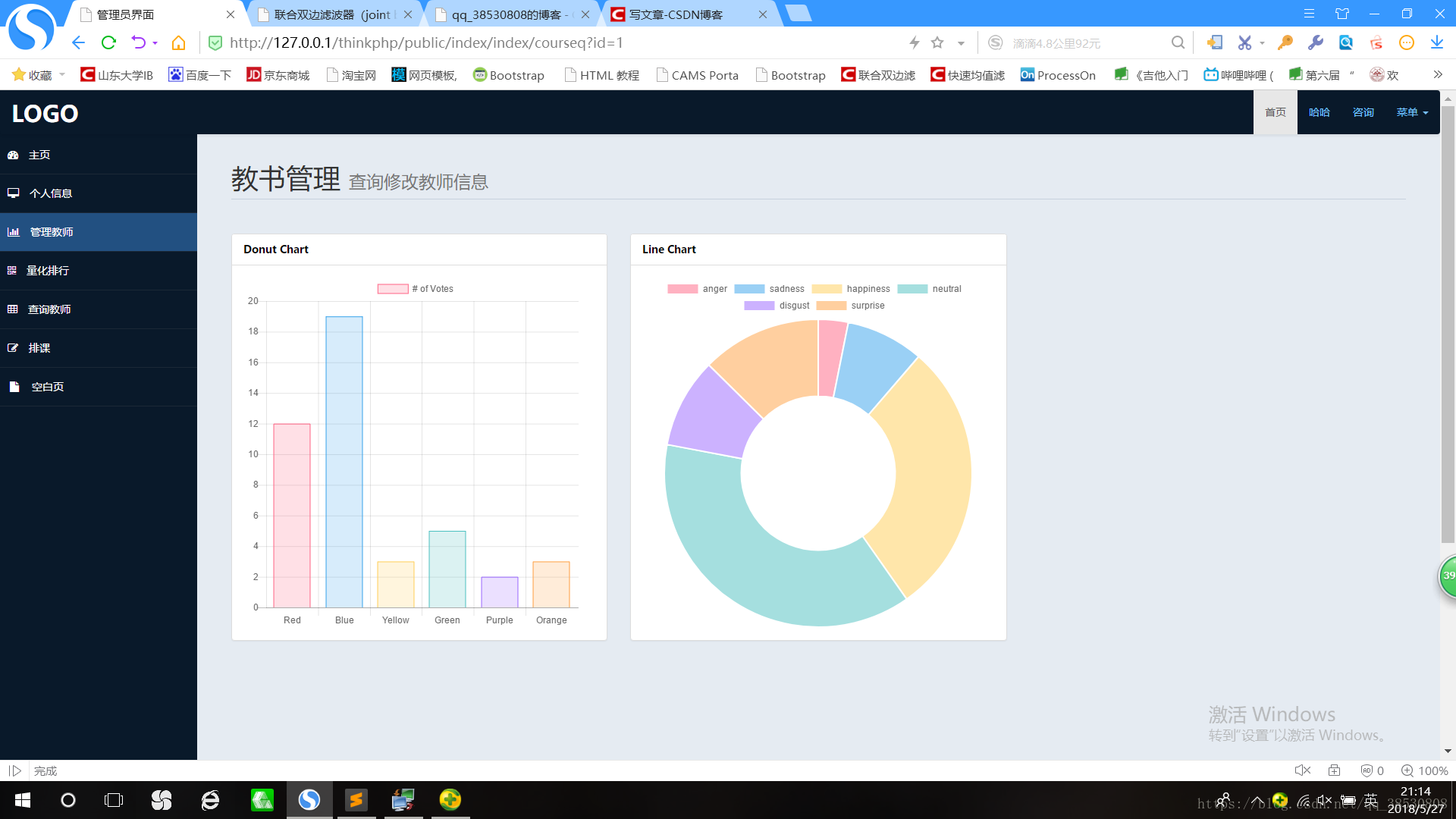Screen dimensions: 1456x819
Task: Open the downloads arrow icon
Action: pyautogui.click(x=1436, y=43)
